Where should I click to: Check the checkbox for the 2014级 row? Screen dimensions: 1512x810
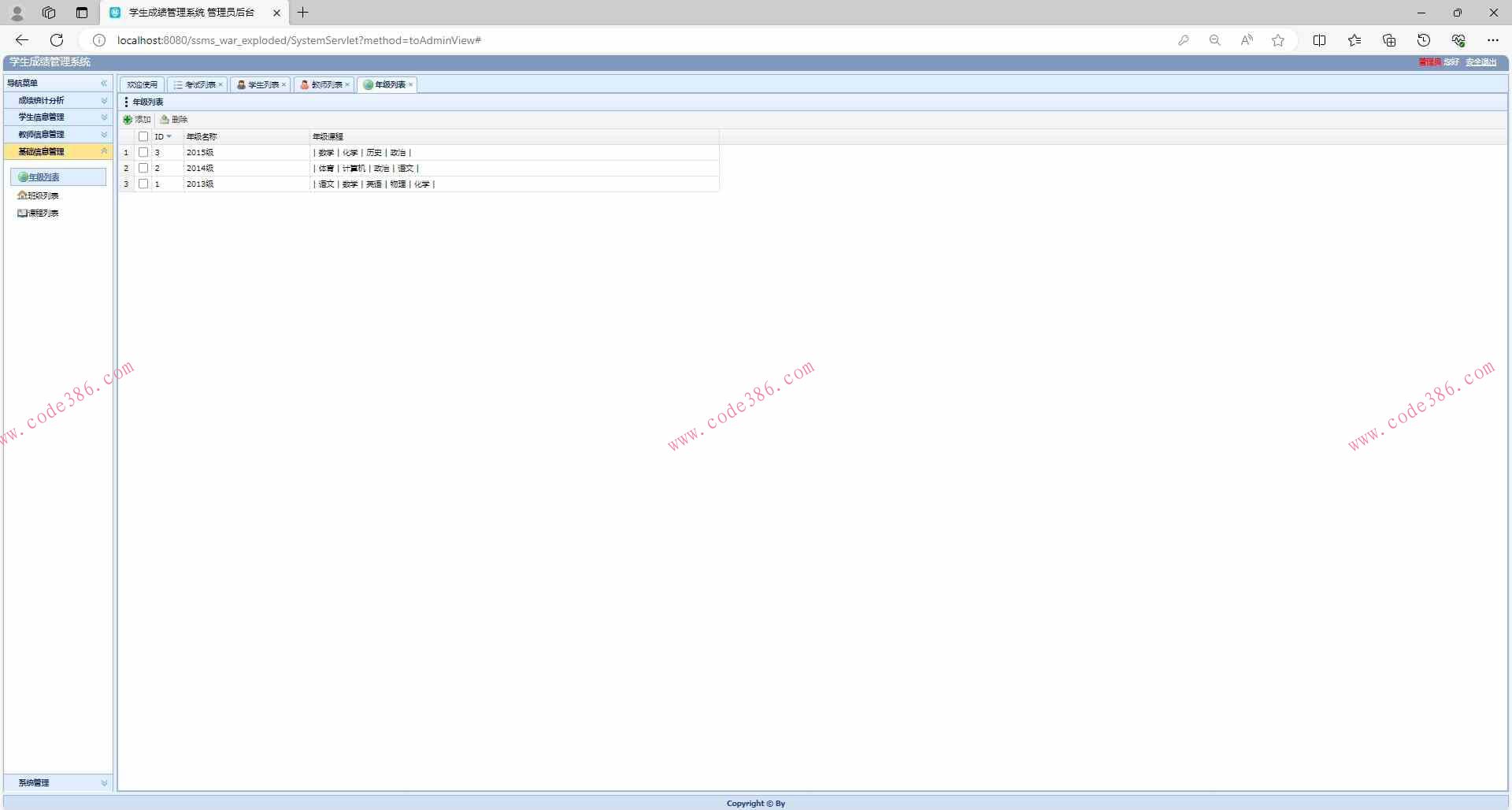143,169
